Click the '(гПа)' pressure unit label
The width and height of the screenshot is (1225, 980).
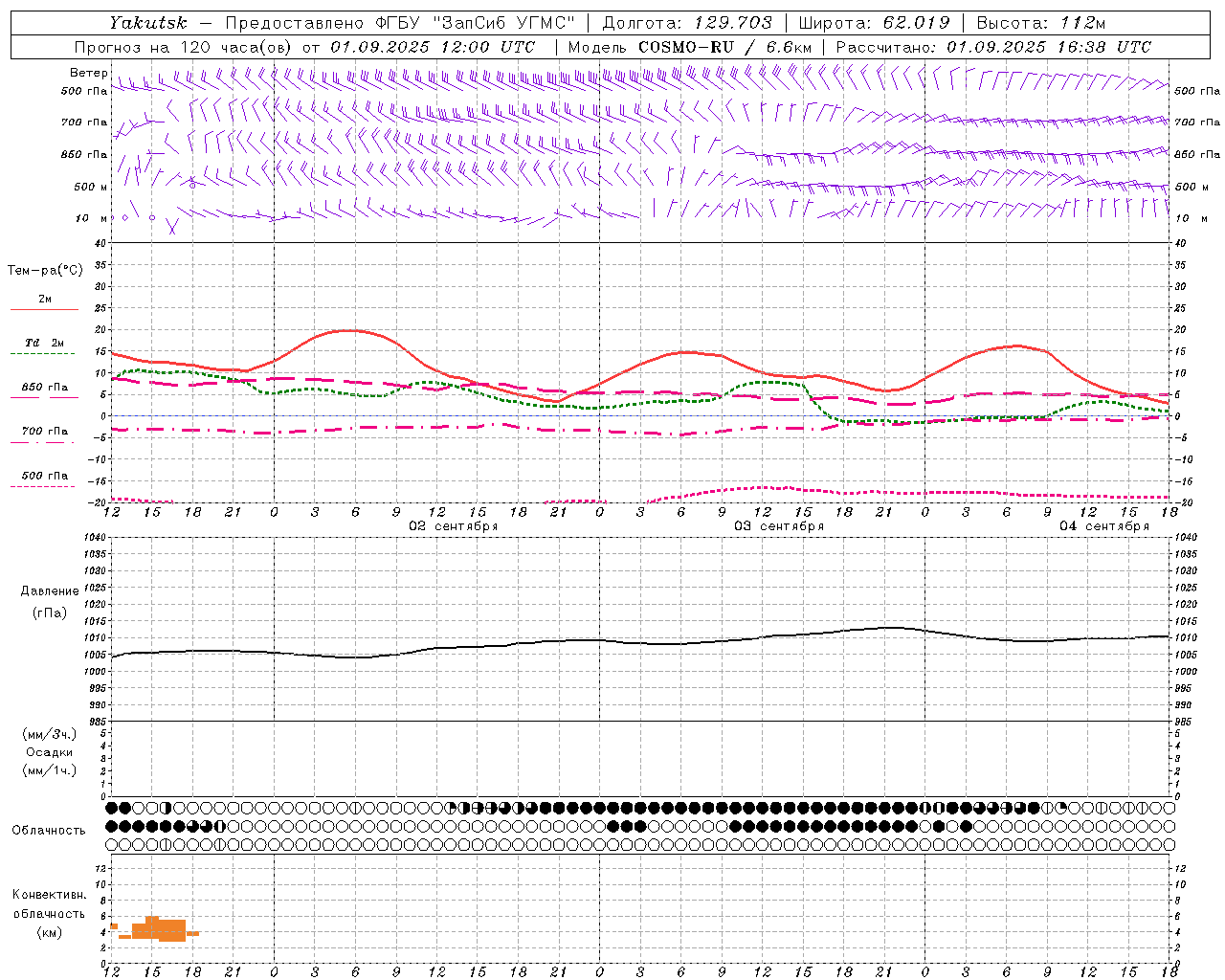(x=50, y=612)
